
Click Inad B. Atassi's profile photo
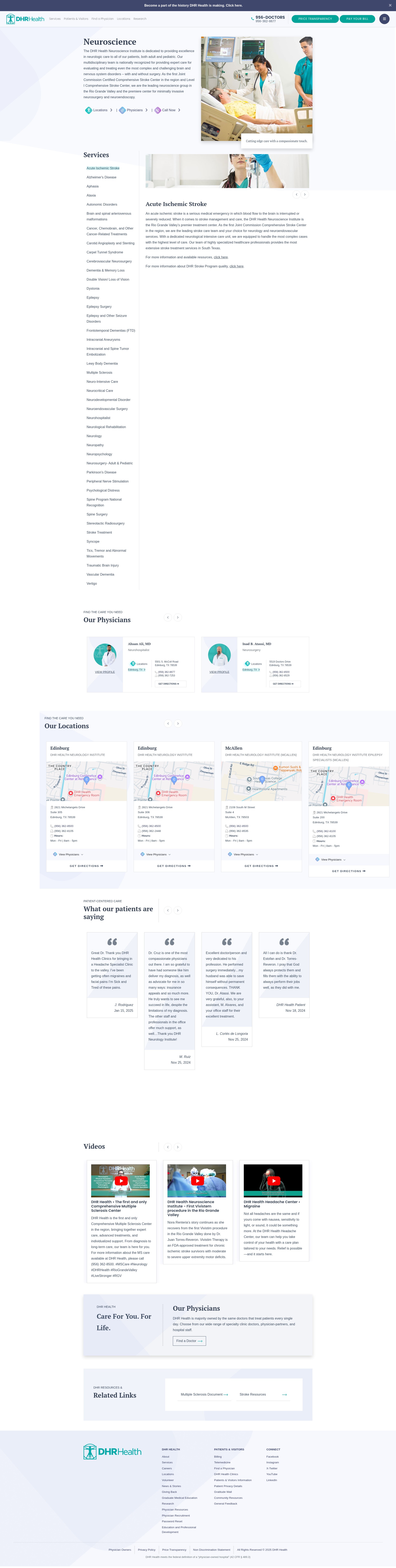(x=219, y=655)
